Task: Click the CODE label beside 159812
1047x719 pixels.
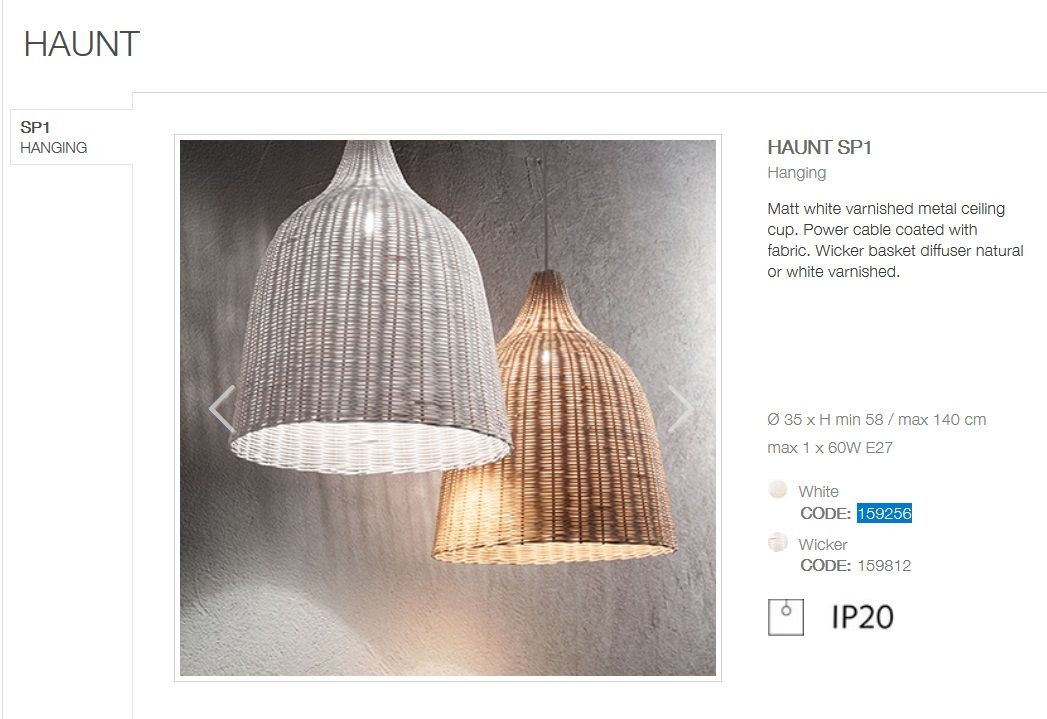Action: (825, 565)
